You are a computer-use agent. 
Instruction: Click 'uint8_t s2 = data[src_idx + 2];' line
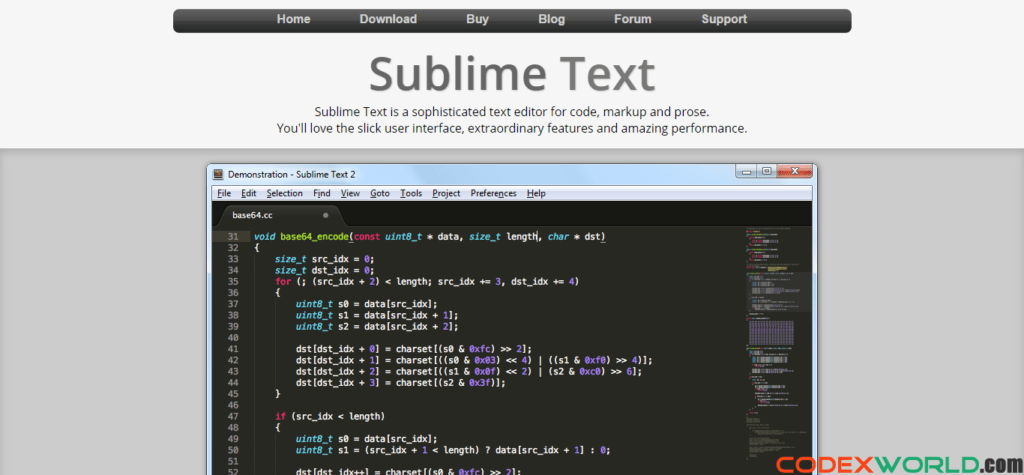pos(377,326)
